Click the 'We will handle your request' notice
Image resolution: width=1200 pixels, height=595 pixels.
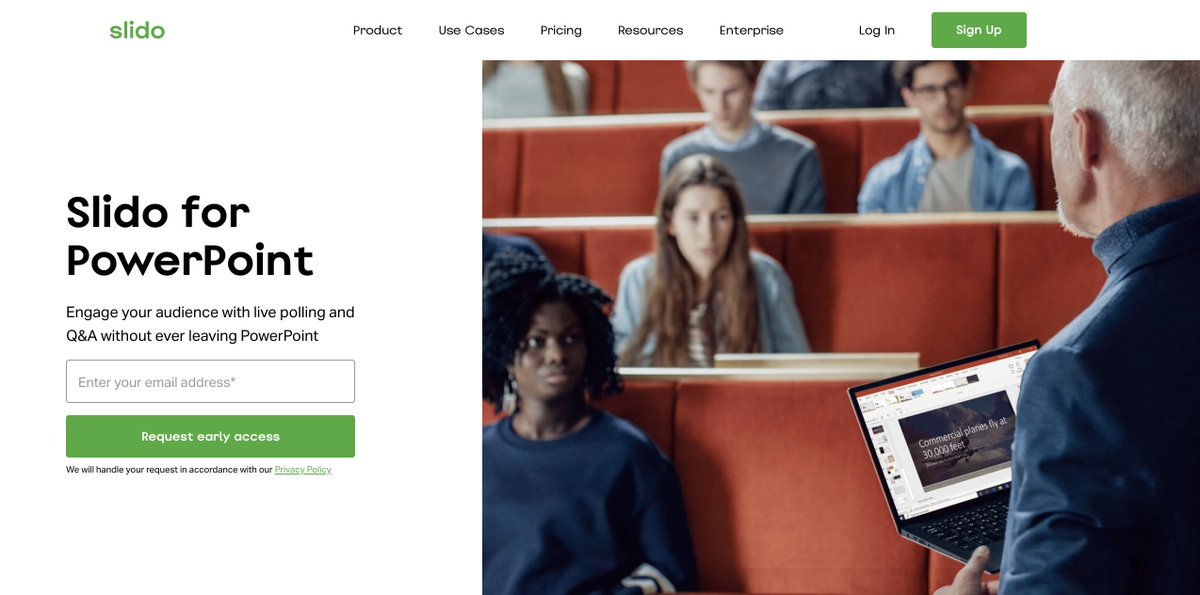[169, 469]
